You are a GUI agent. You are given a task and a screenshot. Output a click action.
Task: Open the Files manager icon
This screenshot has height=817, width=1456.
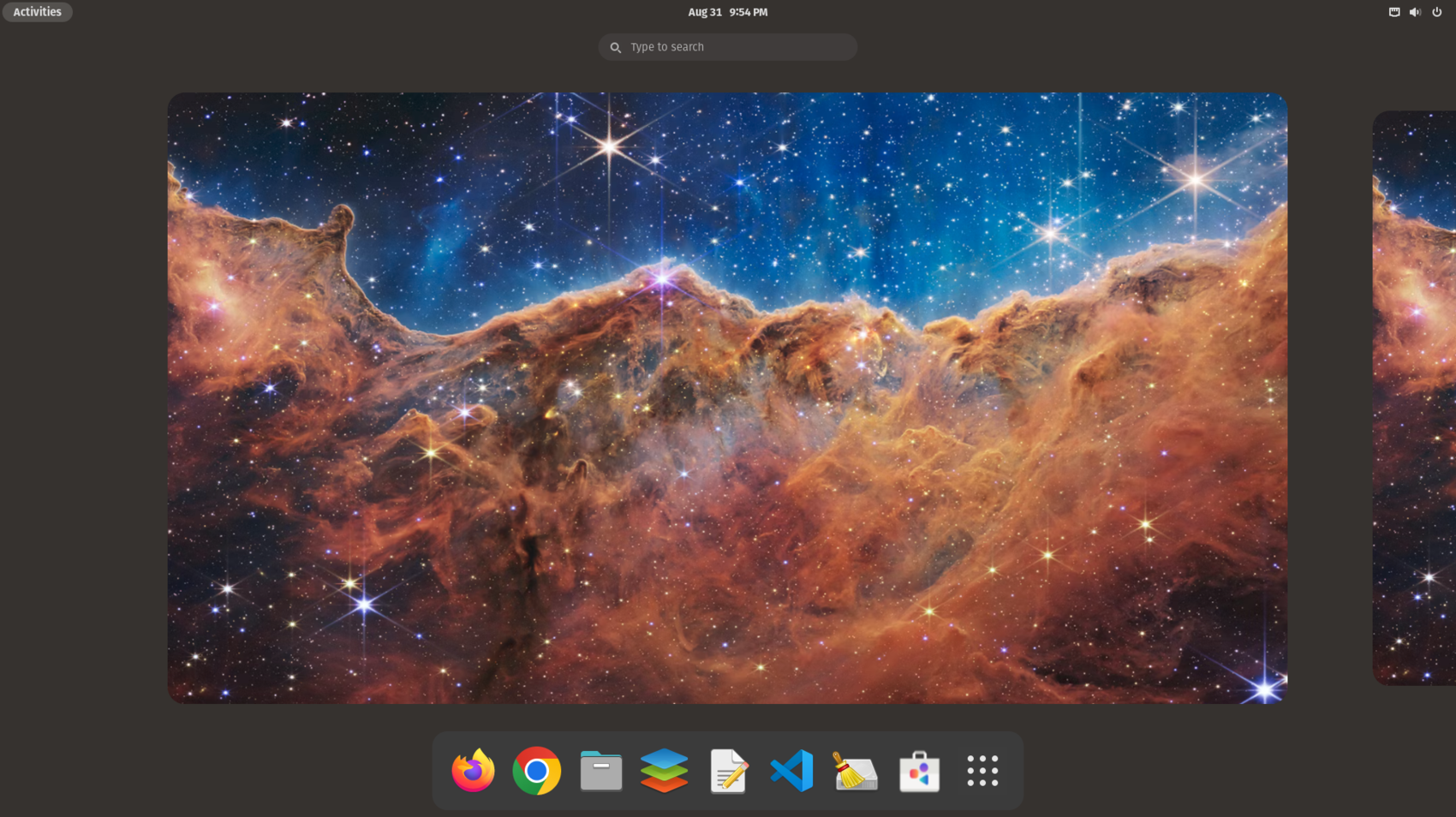click(x=600, y=771)
